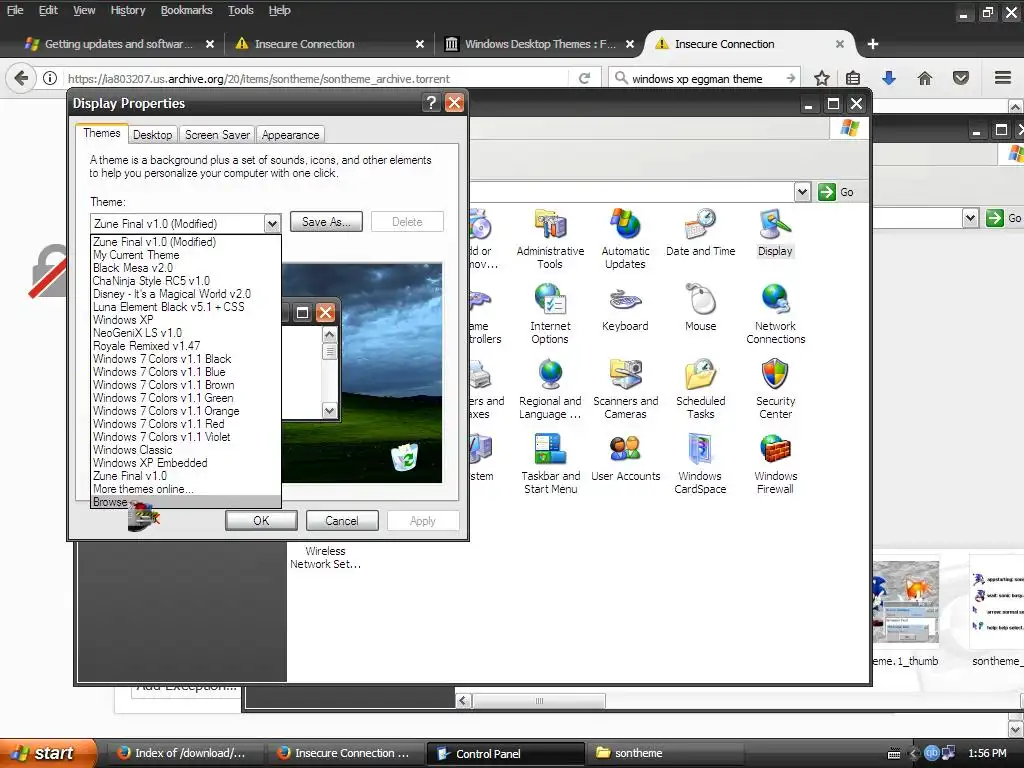Open Date and Time icon
This screenshot has height=768, width=1024.
tap(700, 232)
